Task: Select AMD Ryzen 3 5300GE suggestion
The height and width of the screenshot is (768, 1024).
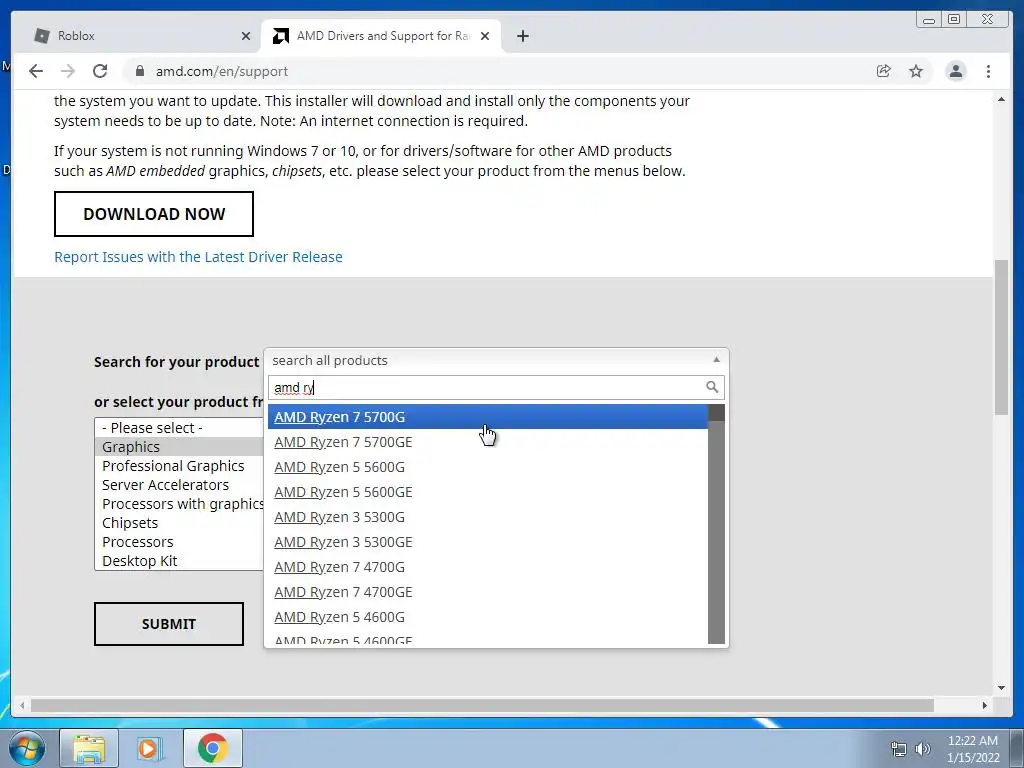Action: (x=487, y=542)
